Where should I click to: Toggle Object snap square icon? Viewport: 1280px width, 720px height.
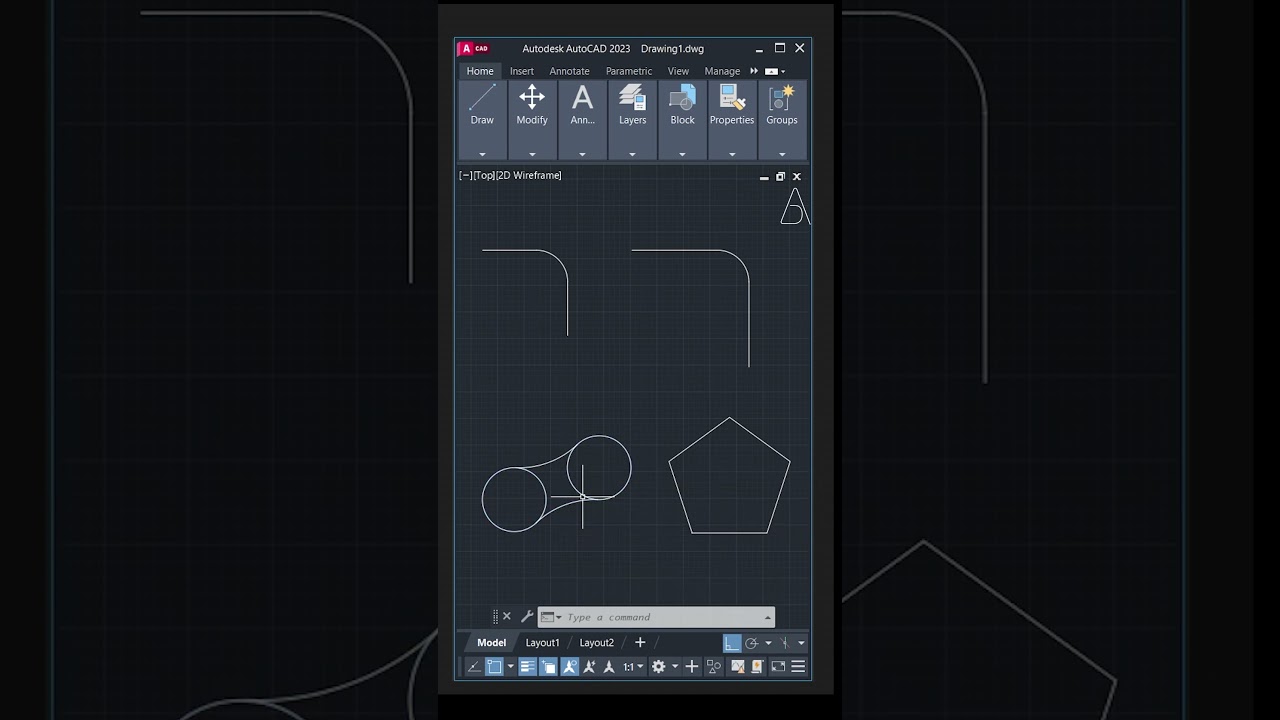494,667
